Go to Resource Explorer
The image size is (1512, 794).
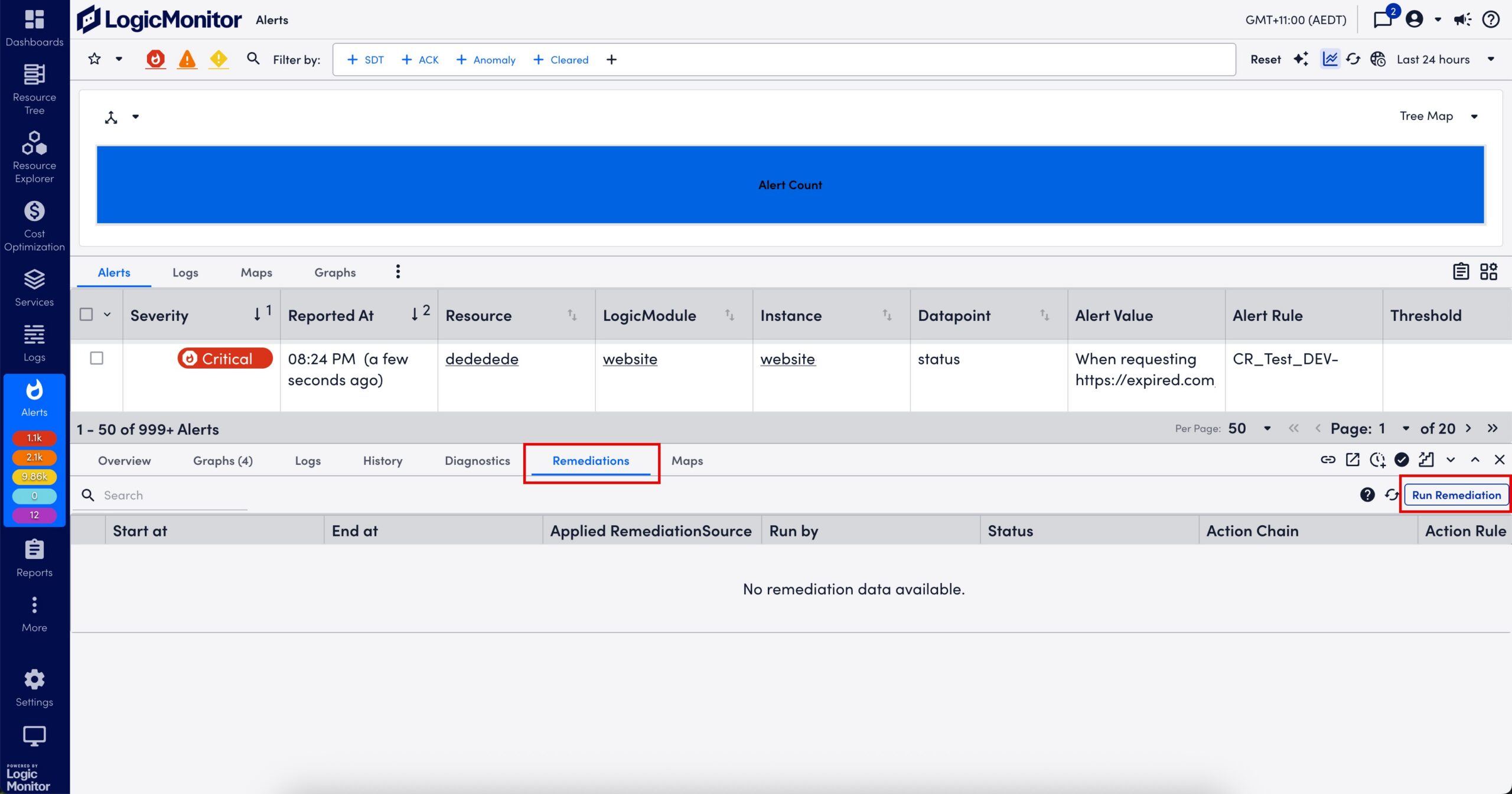34,157
